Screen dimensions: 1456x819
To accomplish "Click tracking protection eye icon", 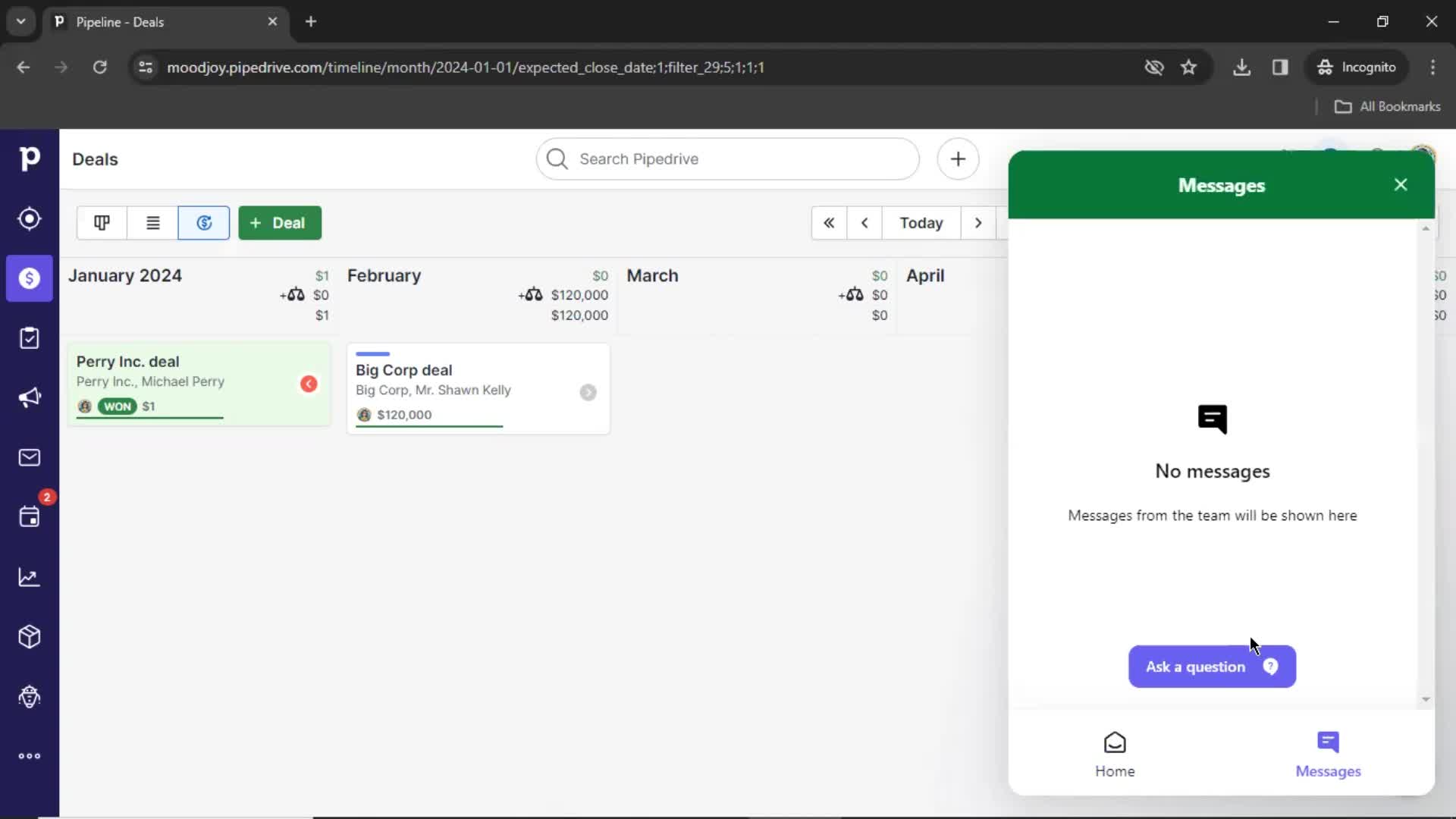I will [x=1153, y=67].
